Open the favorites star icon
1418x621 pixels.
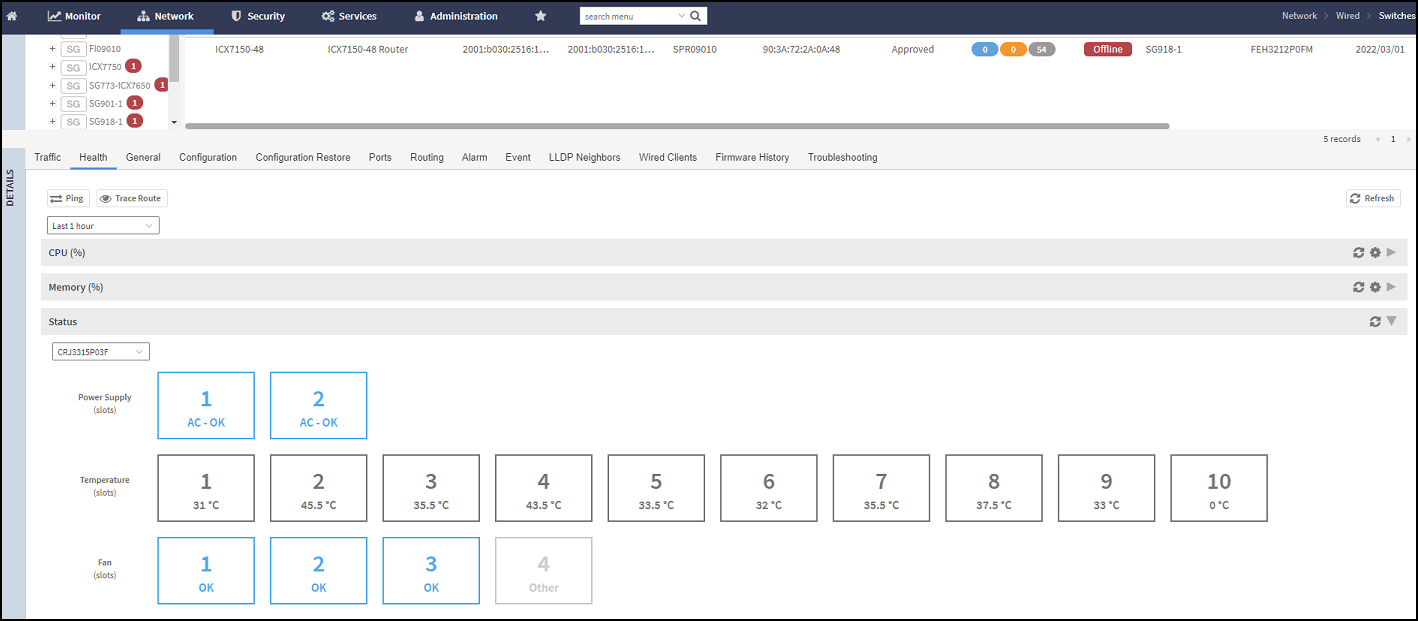541,16
